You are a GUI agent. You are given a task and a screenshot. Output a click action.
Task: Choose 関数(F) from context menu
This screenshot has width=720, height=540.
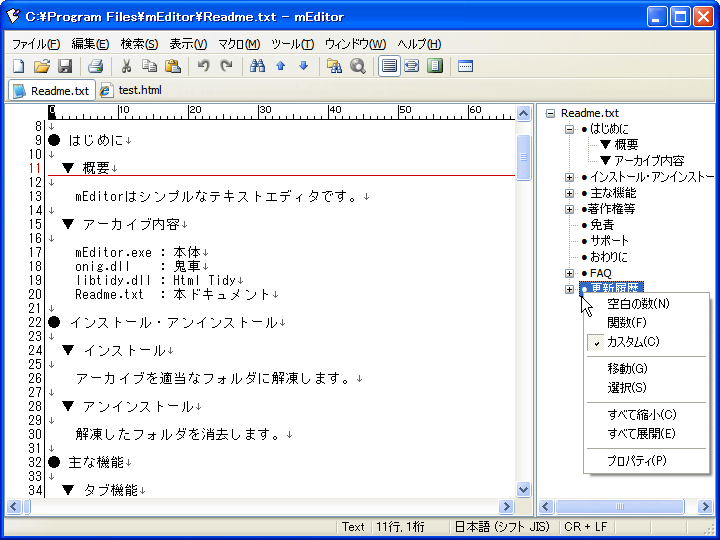646,323
